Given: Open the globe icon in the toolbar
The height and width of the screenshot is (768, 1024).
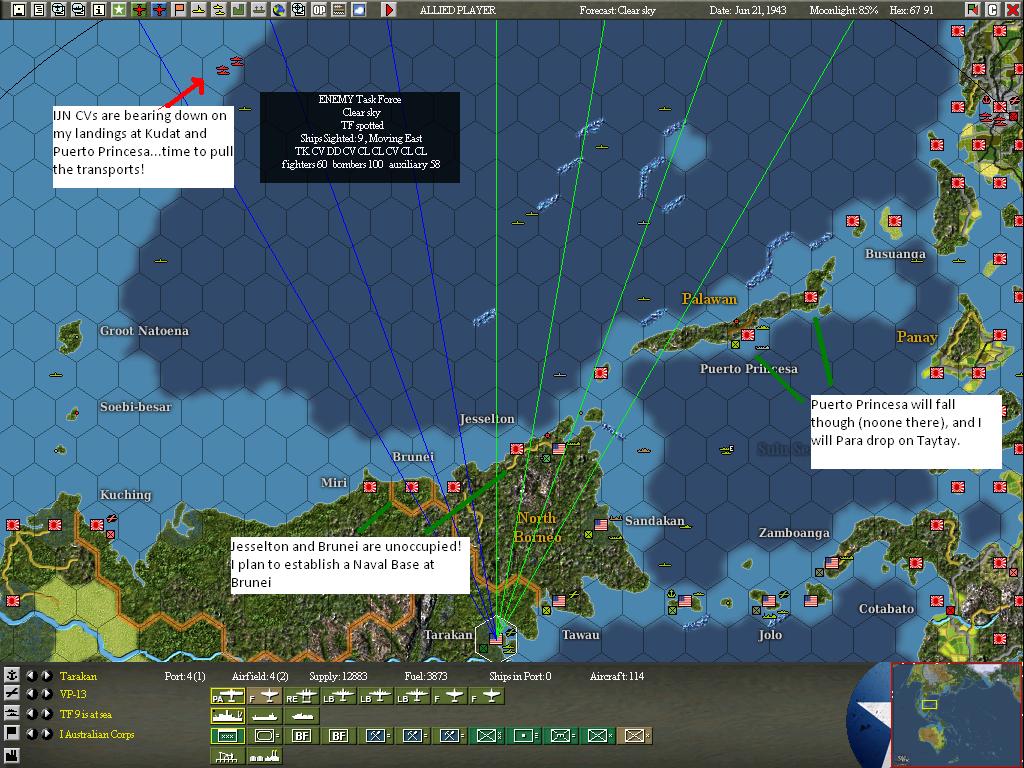Looking at the screenshot, I should tap(279, 10).
